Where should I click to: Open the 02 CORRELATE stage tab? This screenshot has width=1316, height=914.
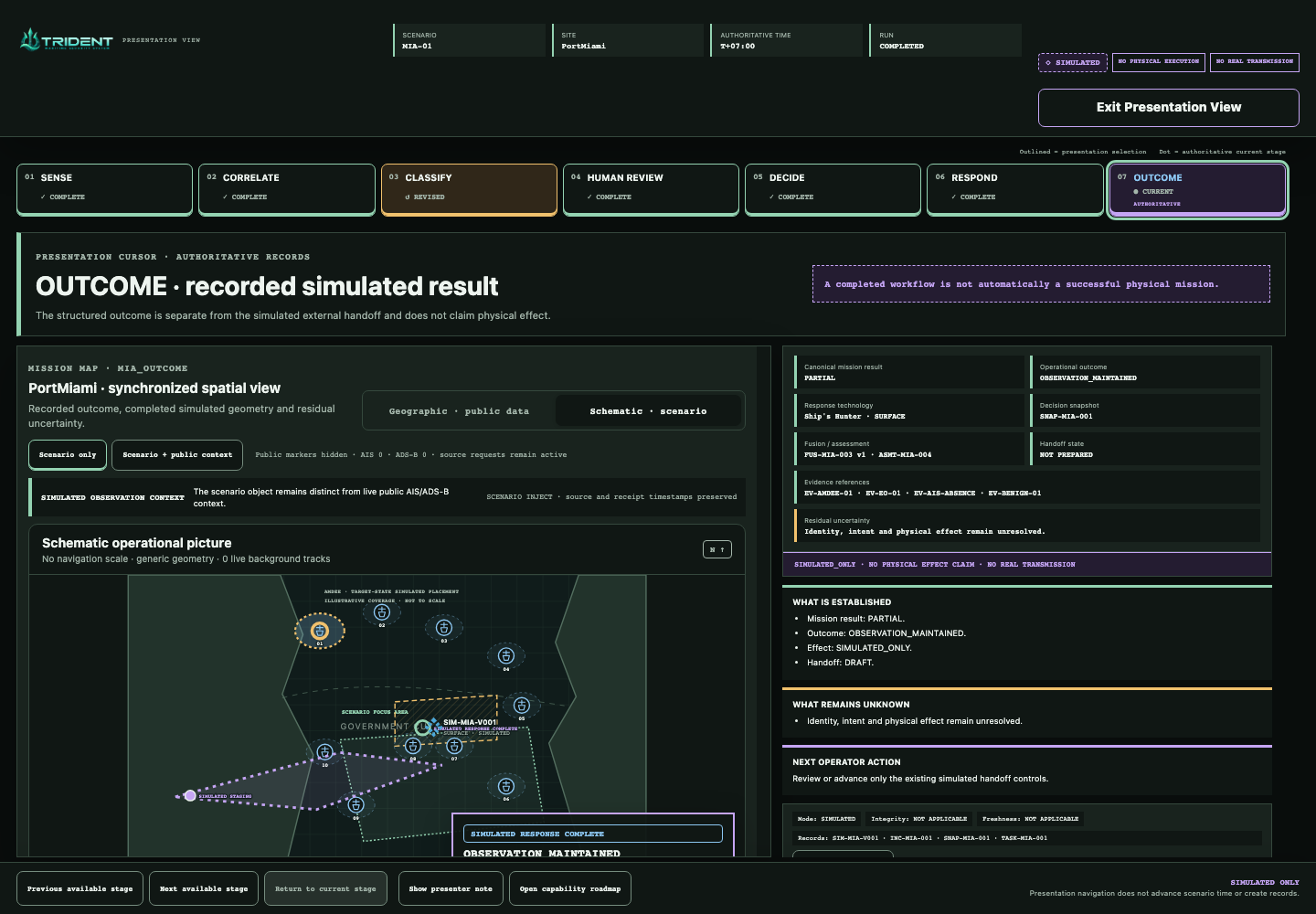click(x=287, y=188)
